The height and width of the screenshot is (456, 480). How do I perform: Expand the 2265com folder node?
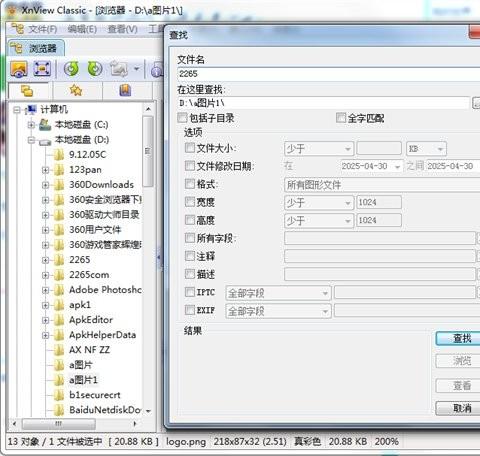pos(46,275)
